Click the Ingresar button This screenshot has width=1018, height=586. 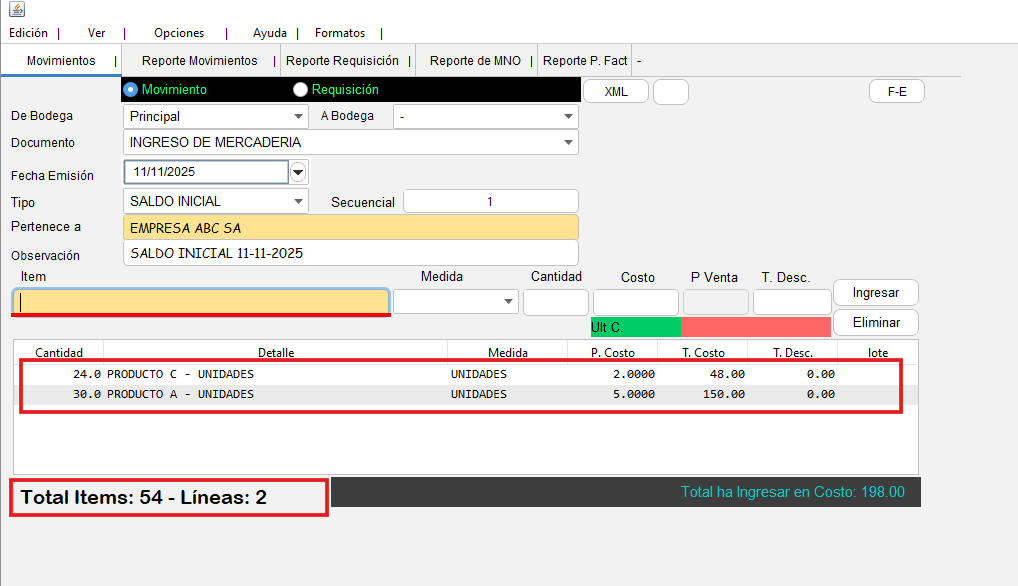[x=875, y=293]
